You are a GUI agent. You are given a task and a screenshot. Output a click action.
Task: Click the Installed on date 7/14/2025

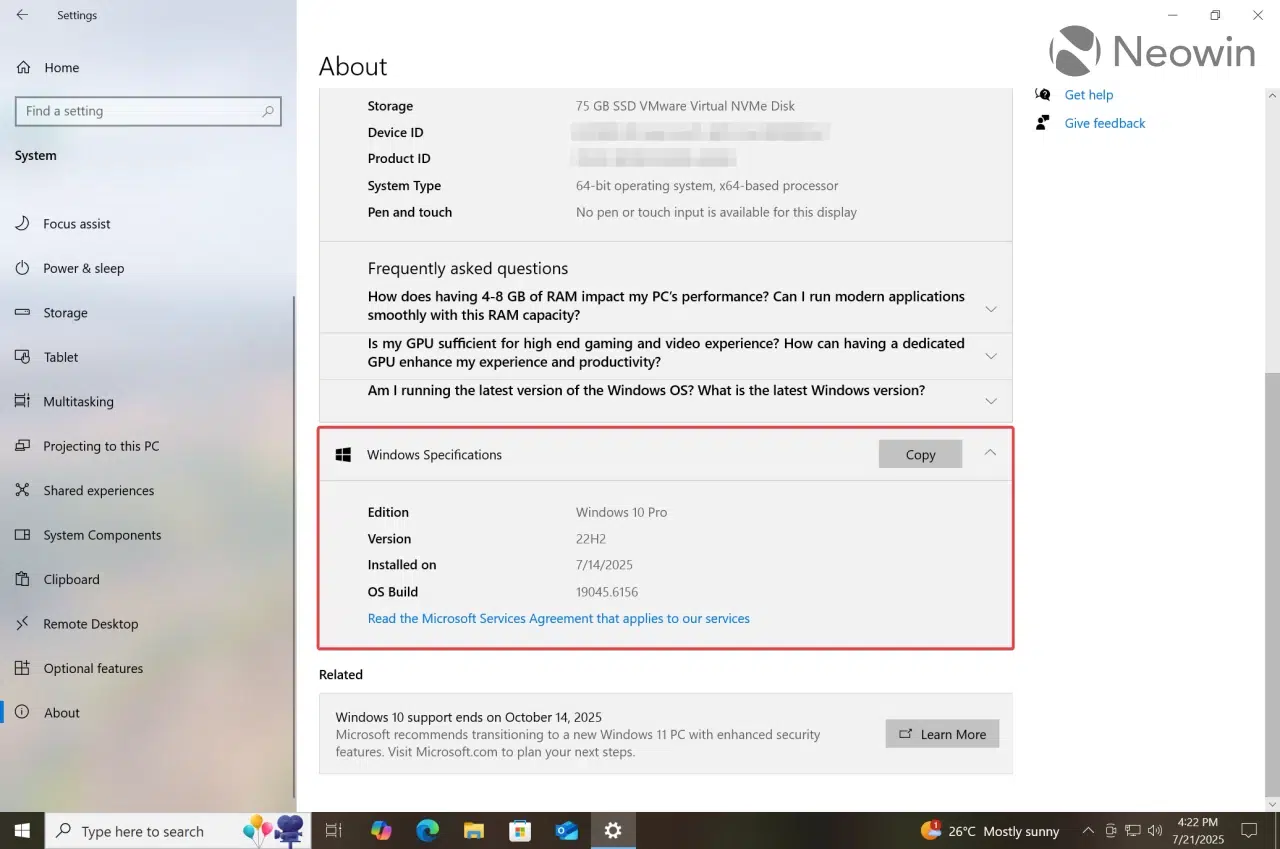point(604,565)
